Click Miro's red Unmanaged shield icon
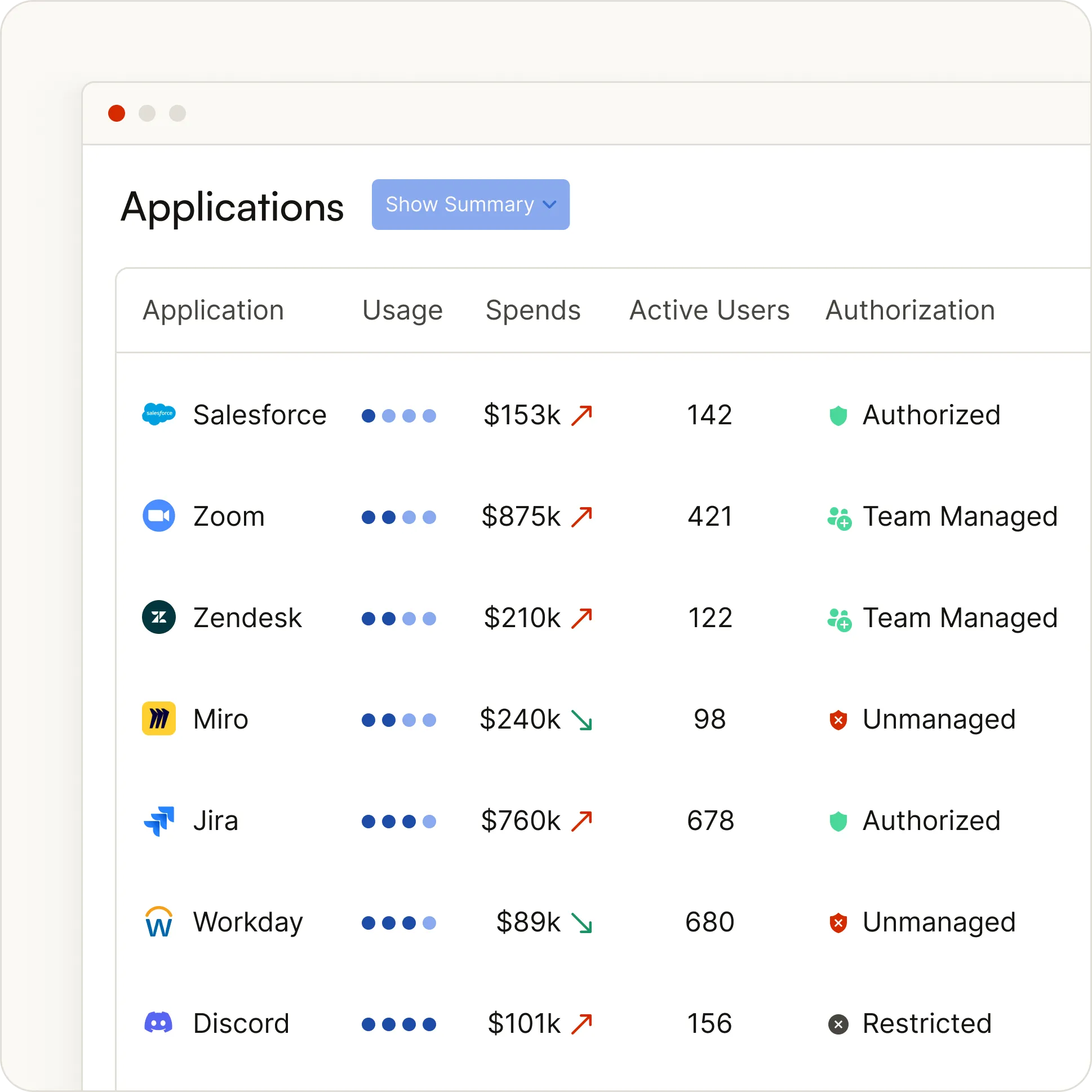 coord(838,720)
